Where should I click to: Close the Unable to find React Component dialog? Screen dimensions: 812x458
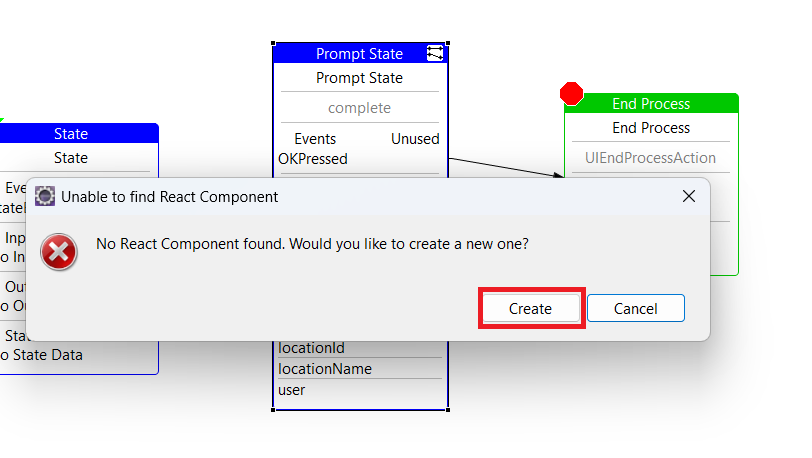(688, 196)
